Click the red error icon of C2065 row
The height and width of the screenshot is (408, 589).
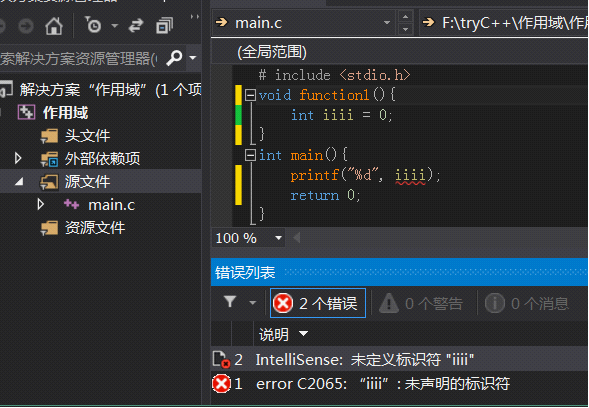tap(221, 384)
